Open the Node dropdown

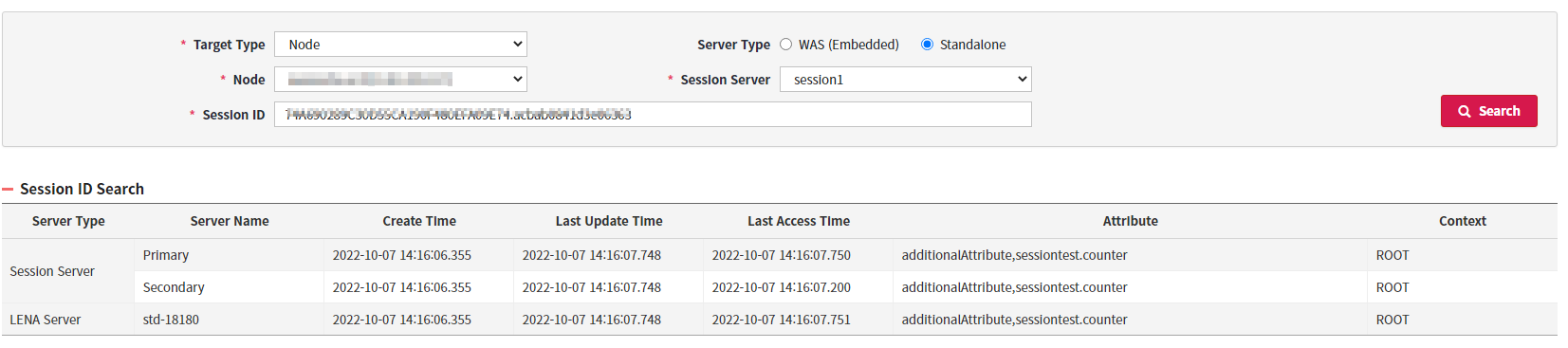pos(400,80)
